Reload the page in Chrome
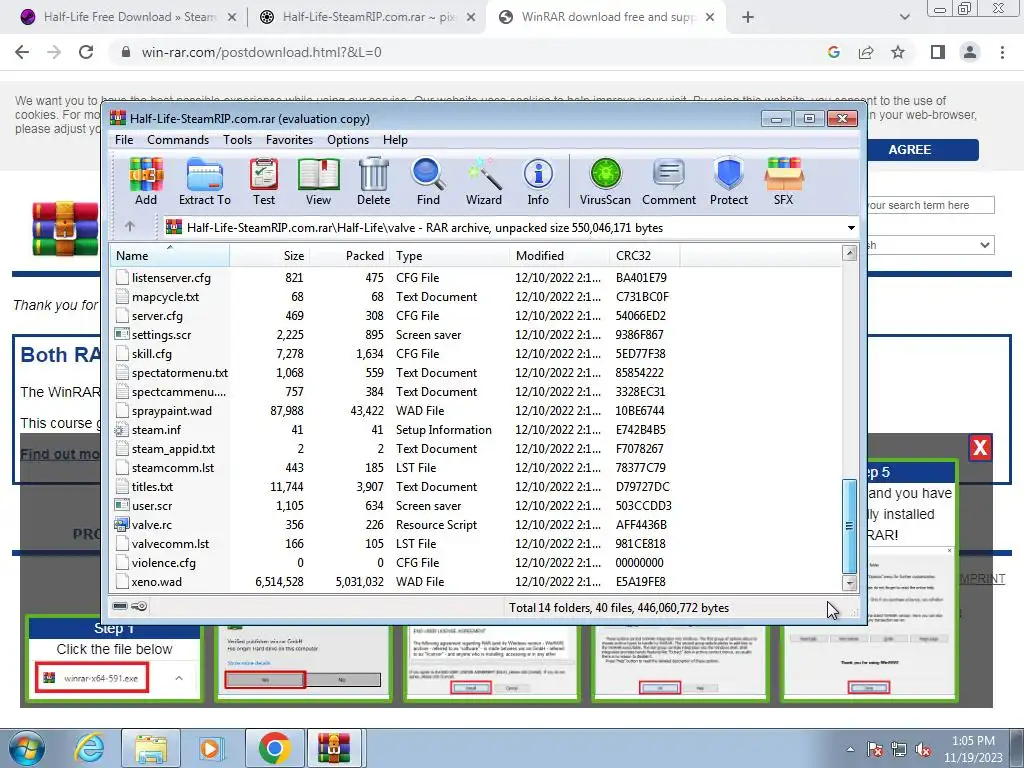 point(86,52)
